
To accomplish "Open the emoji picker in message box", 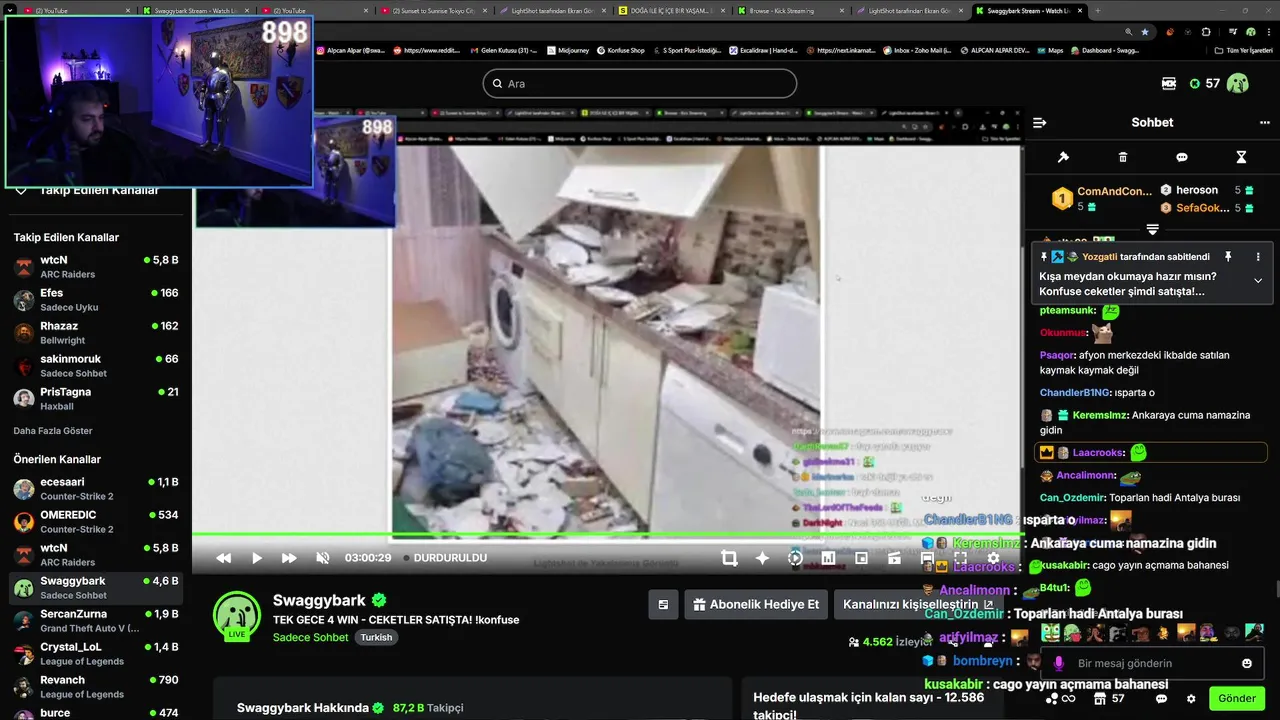I will [x=1247, y=663].
